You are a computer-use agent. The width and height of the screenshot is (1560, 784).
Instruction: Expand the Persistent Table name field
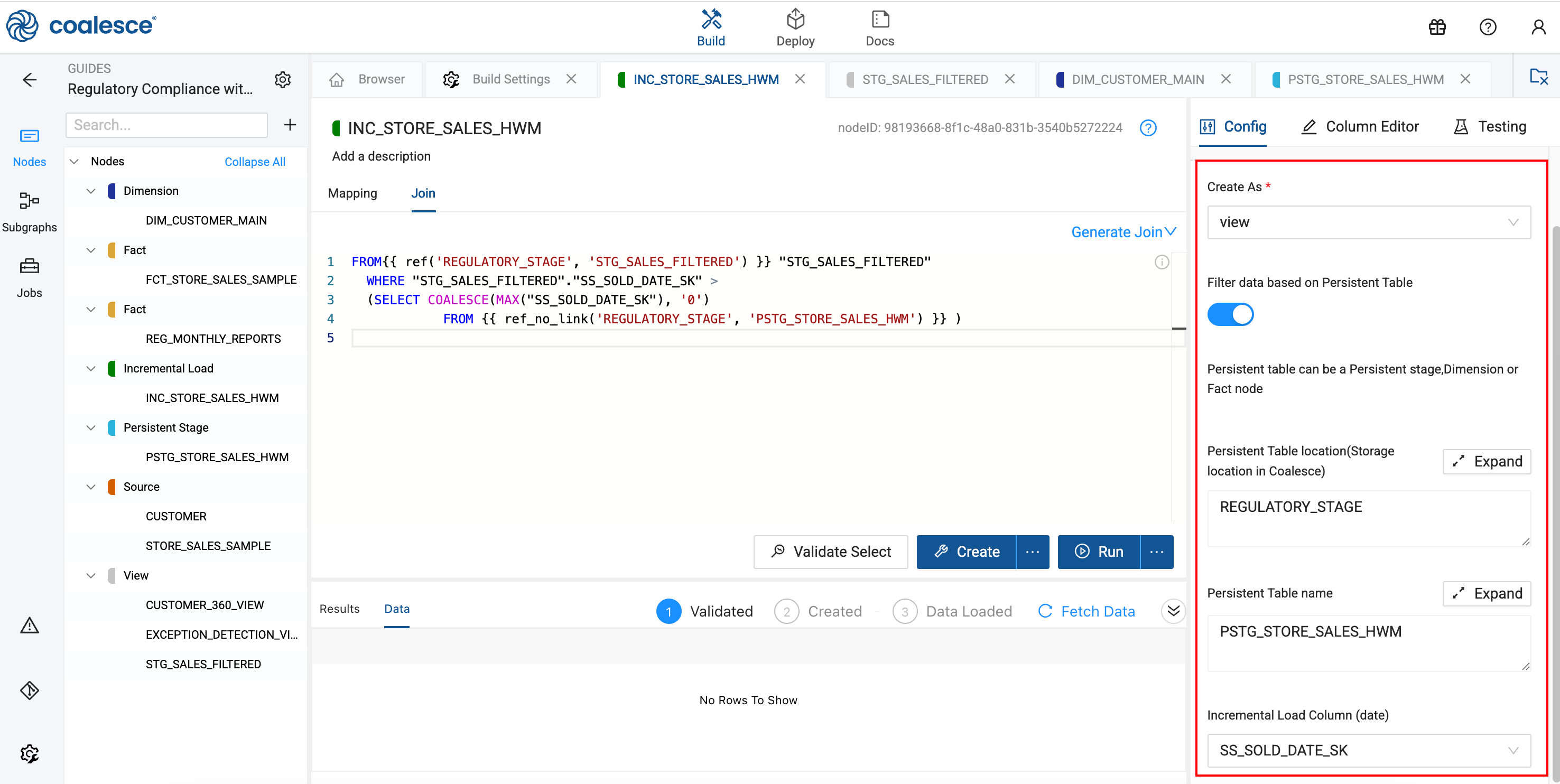1487,593
